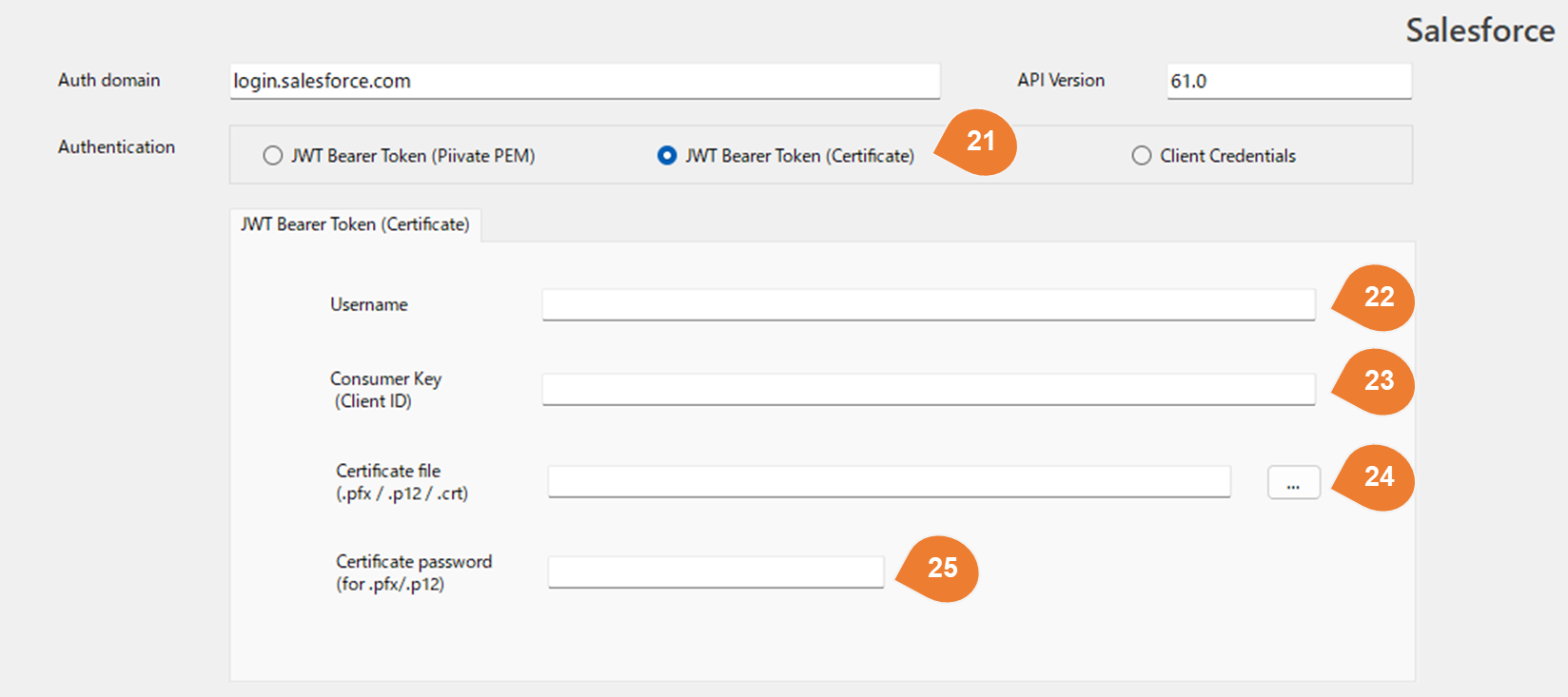Click the Certificate file path field
Screen dimensions: 1568x697
point(889,482)
